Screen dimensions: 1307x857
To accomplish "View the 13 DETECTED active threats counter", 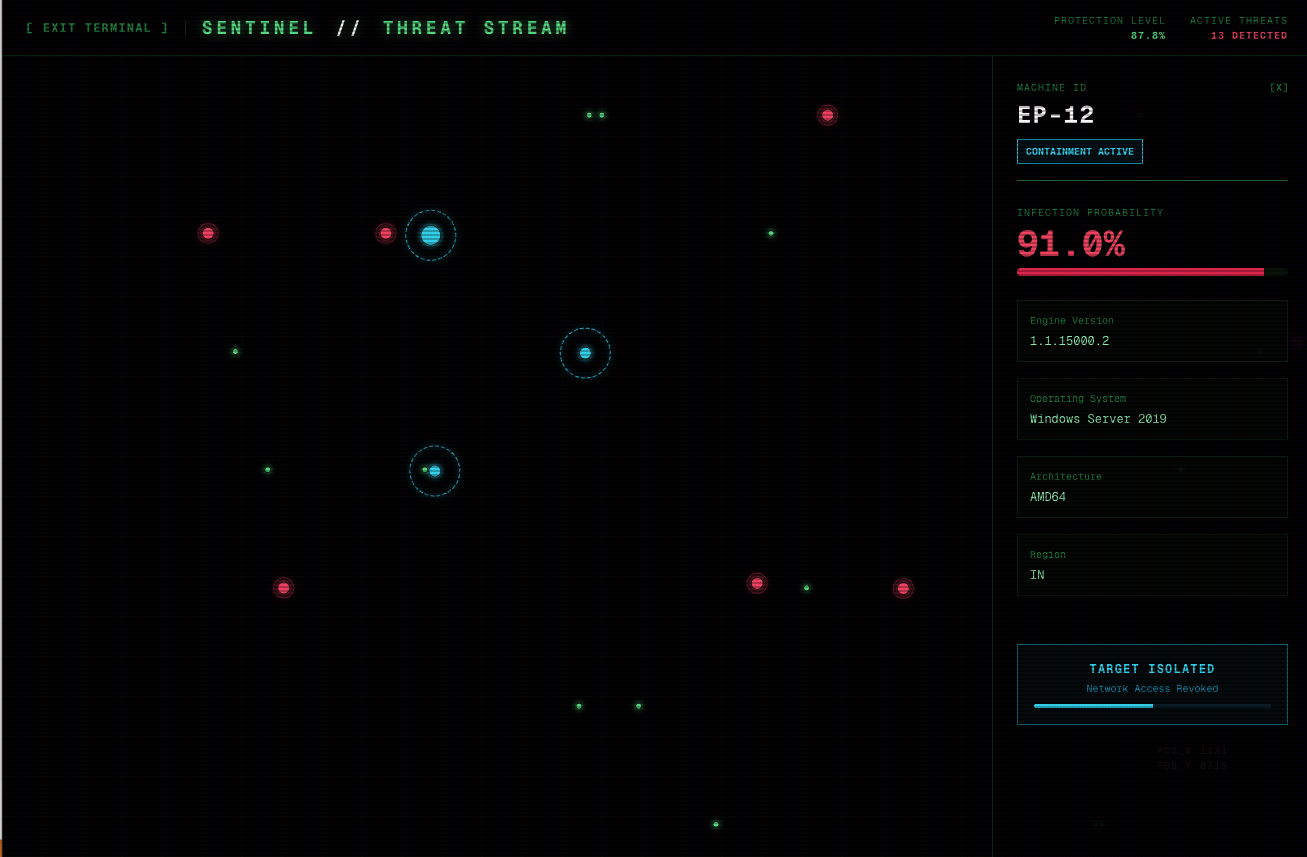I will coord(1238,35).
